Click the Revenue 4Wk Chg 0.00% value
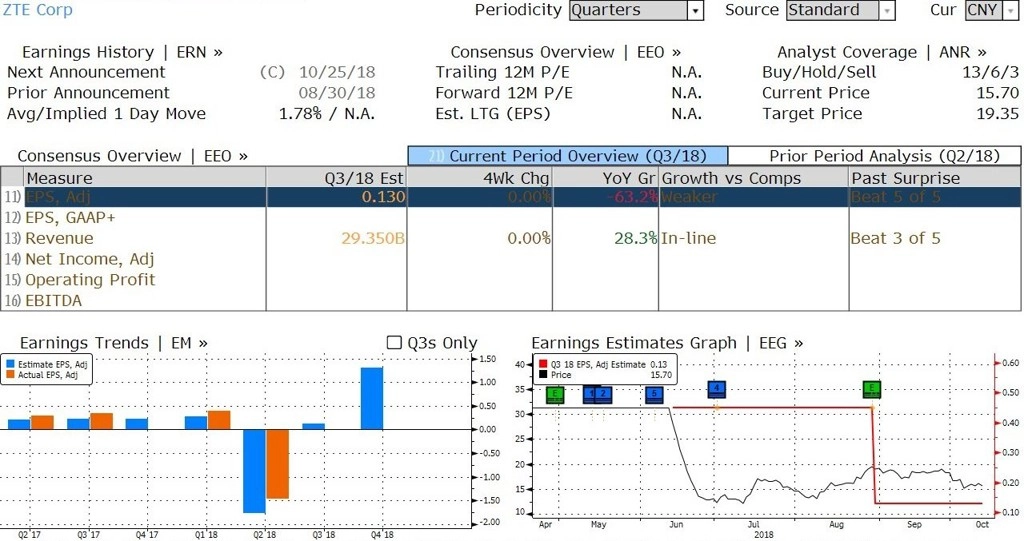 529,238
